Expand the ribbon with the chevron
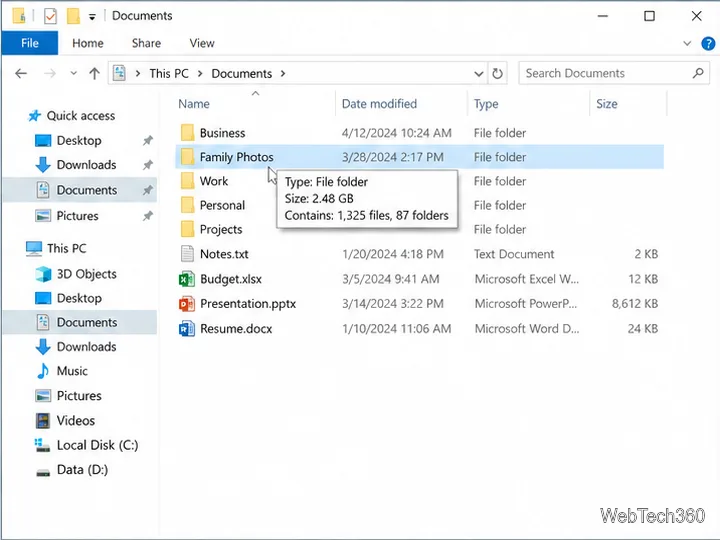 coord(687,44)
